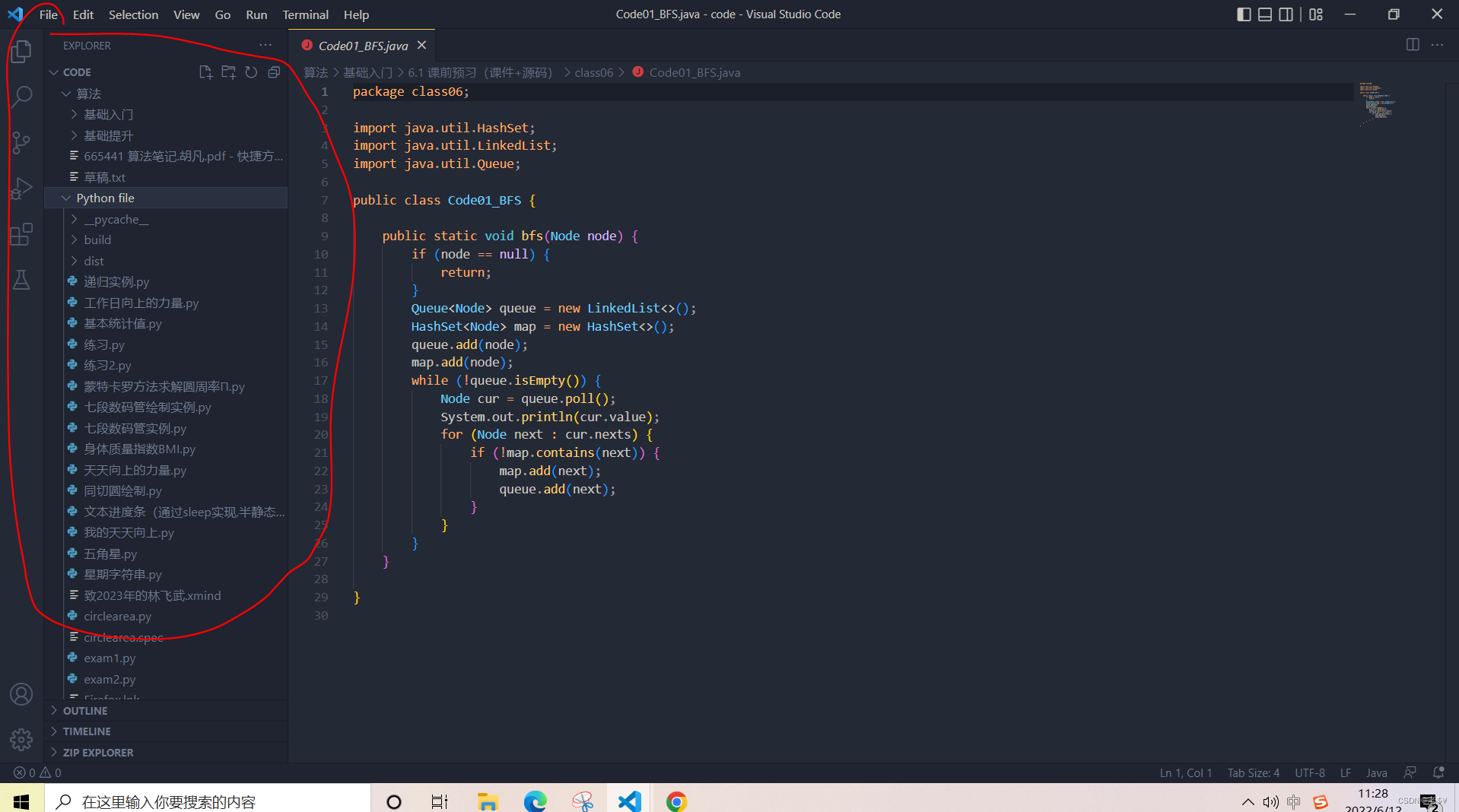Open 练习.py in explorer
The image size is (1459, 812).
click(166, 344)
